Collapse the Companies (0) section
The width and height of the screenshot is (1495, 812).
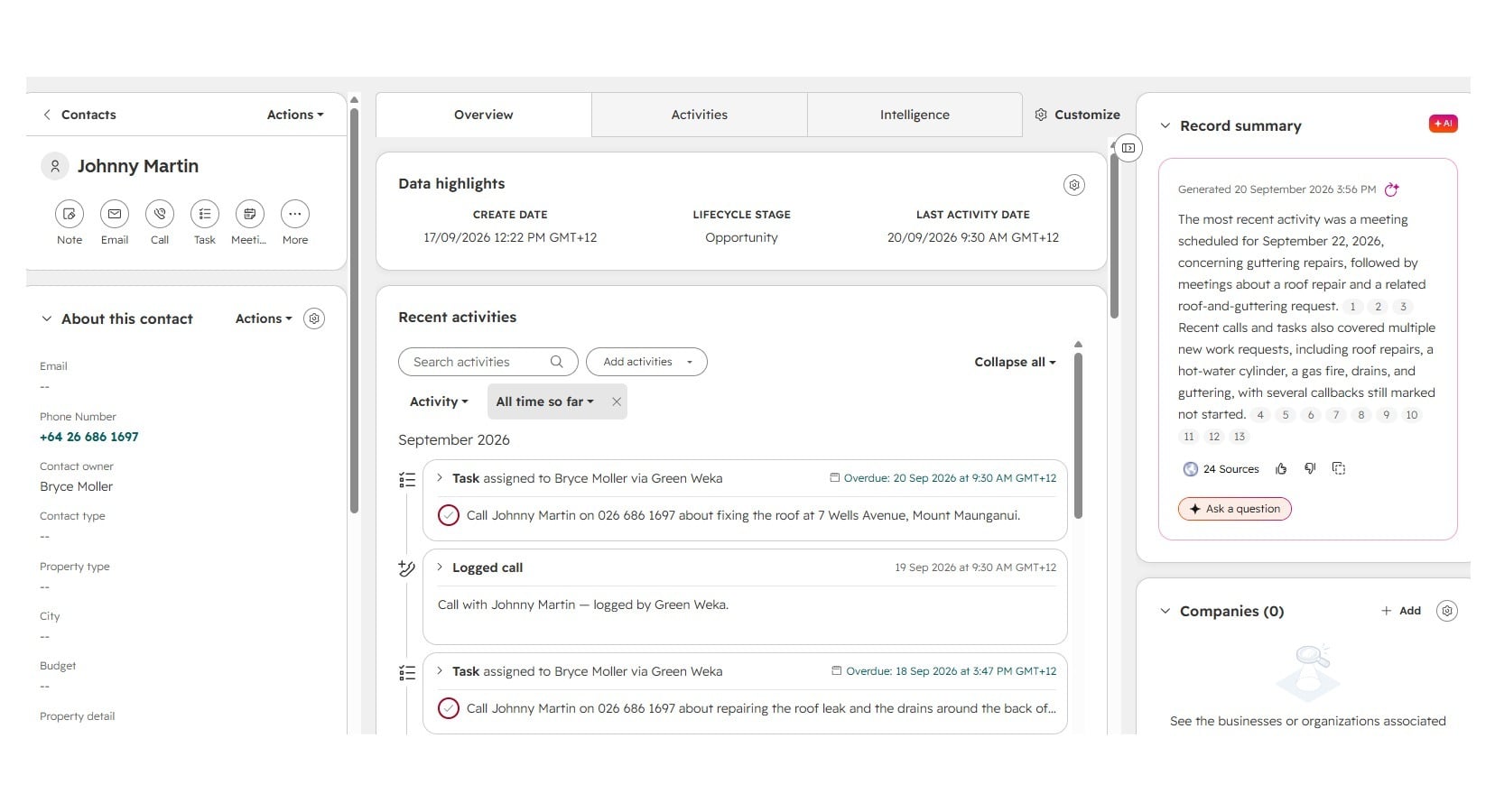[x=1165, y=611]
